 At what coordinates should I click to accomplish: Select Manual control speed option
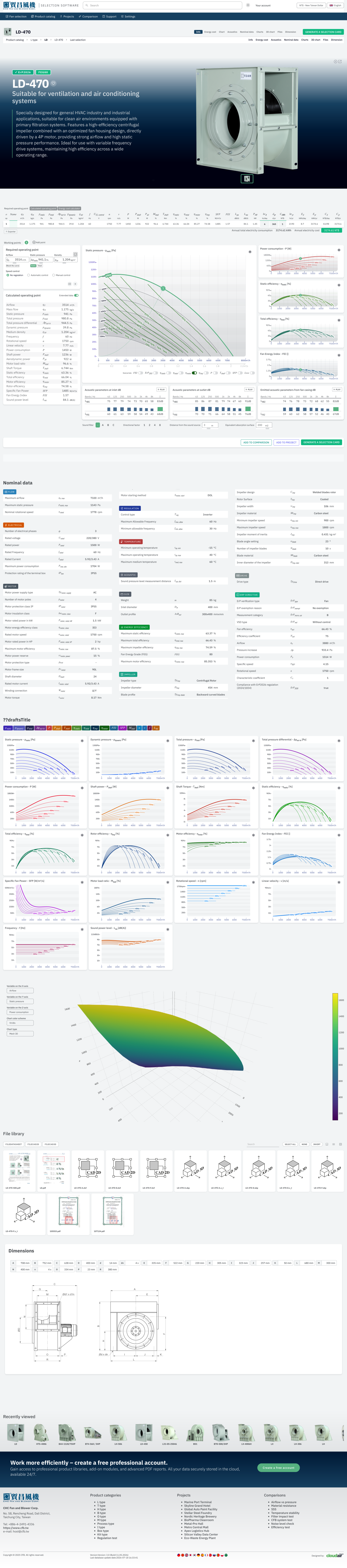(x=61, y=275)
